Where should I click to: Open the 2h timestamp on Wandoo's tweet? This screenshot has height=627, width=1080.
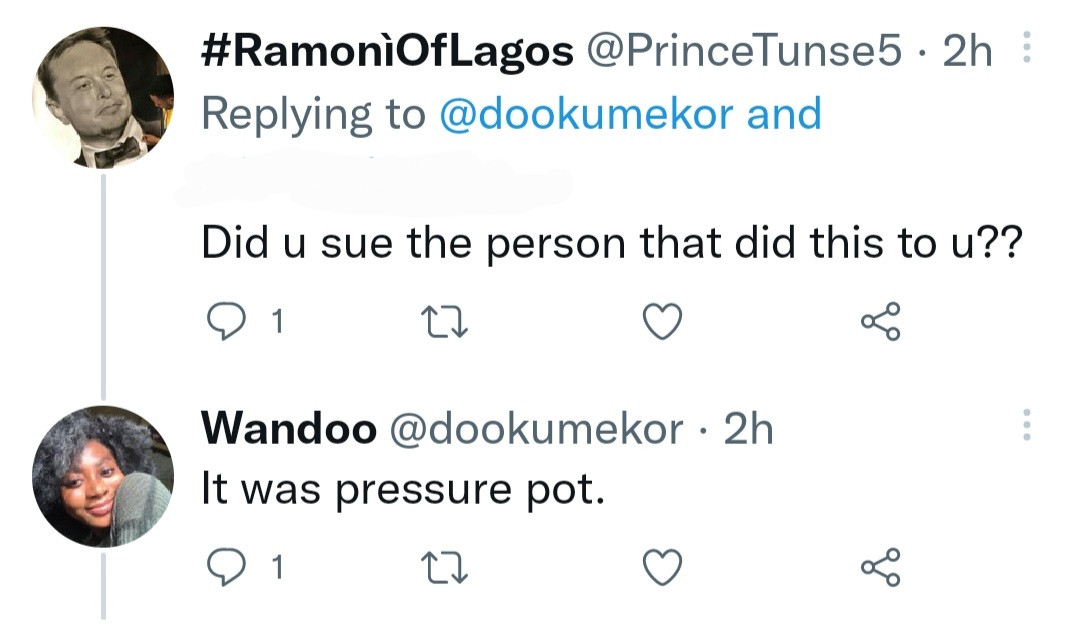pyautogui.click(x=748, y=429)
